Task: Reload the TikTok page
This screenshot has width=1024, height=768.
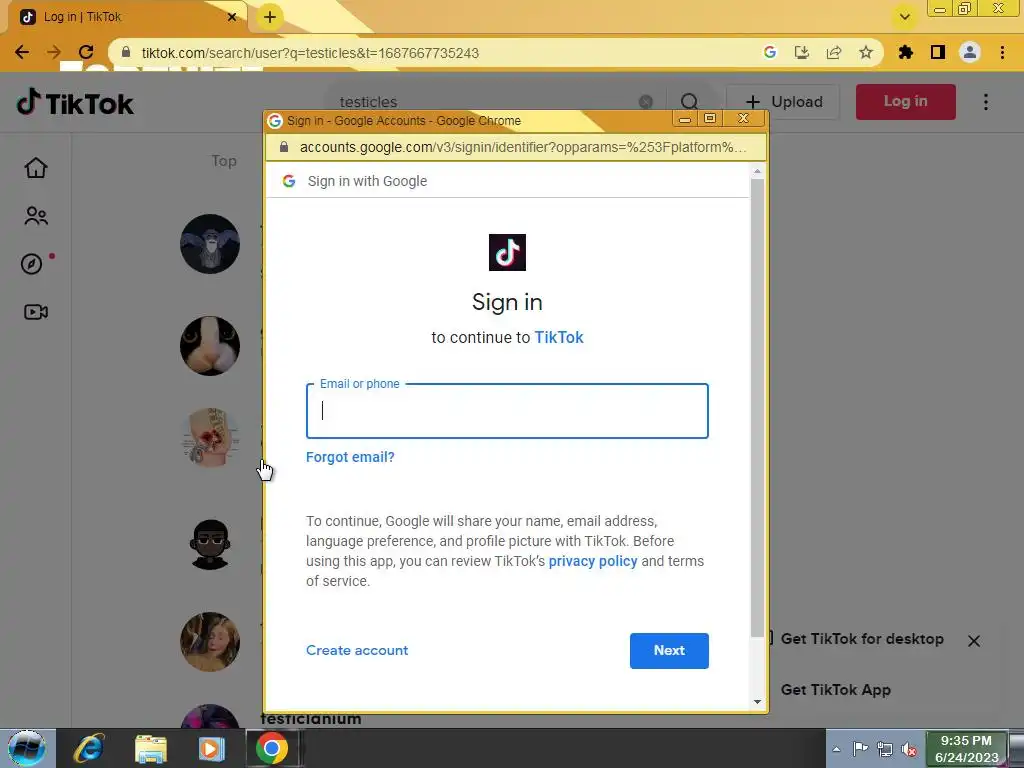Action: pyautogui.click(x=86, y=52)
